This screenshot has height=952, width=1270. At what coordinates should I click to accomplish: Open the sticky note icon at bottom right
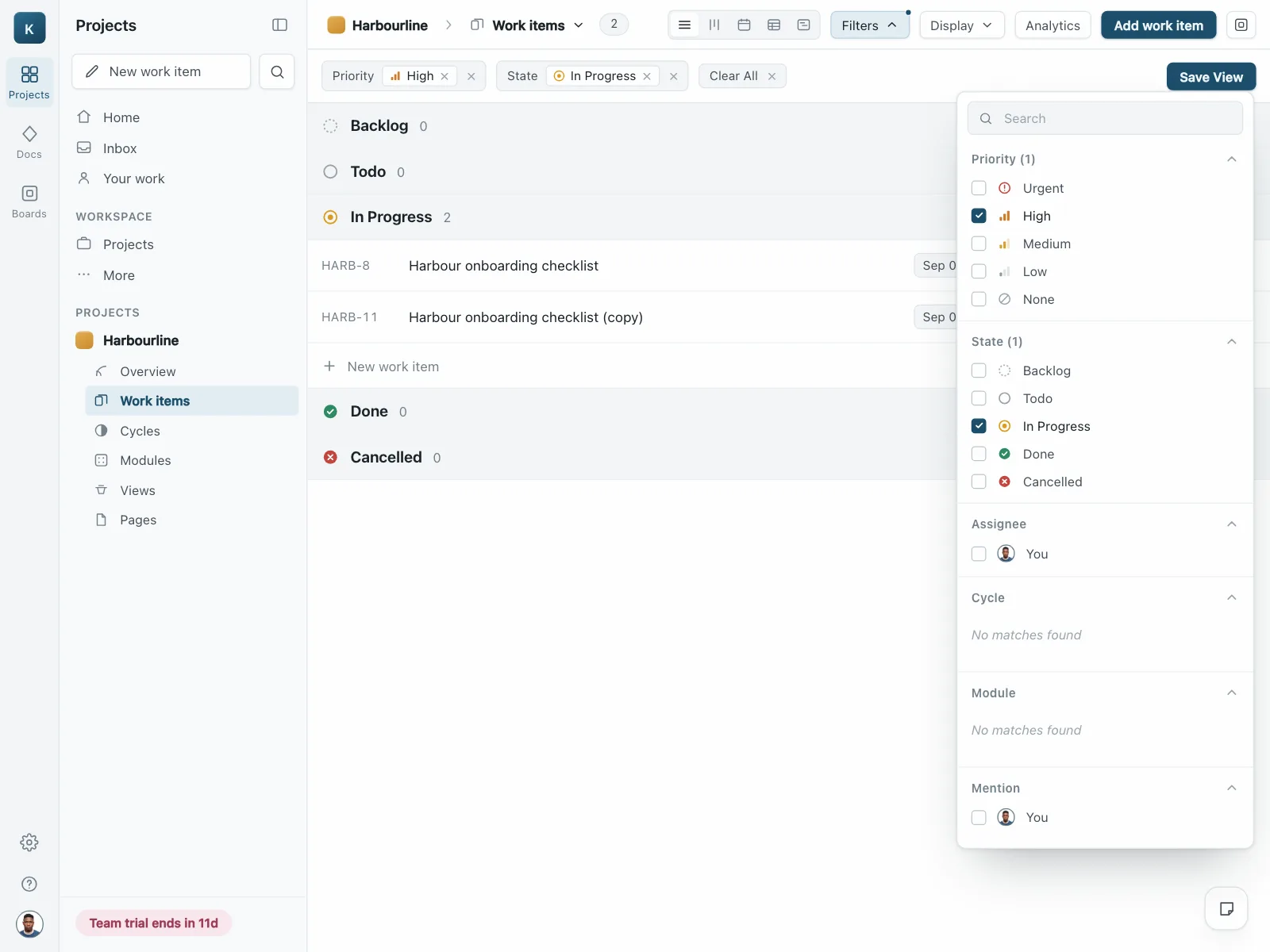coord(1226,908)
